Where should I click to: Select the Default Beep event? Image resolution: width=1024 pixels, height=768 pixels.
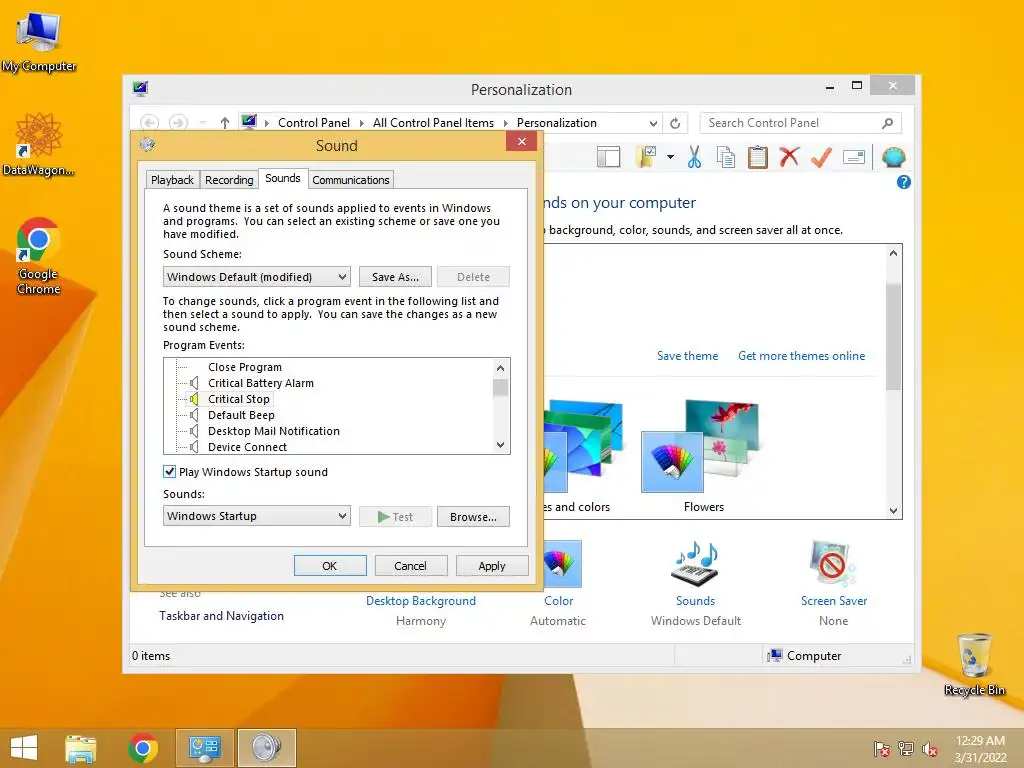pyautogui.click(x=241, y=415)
